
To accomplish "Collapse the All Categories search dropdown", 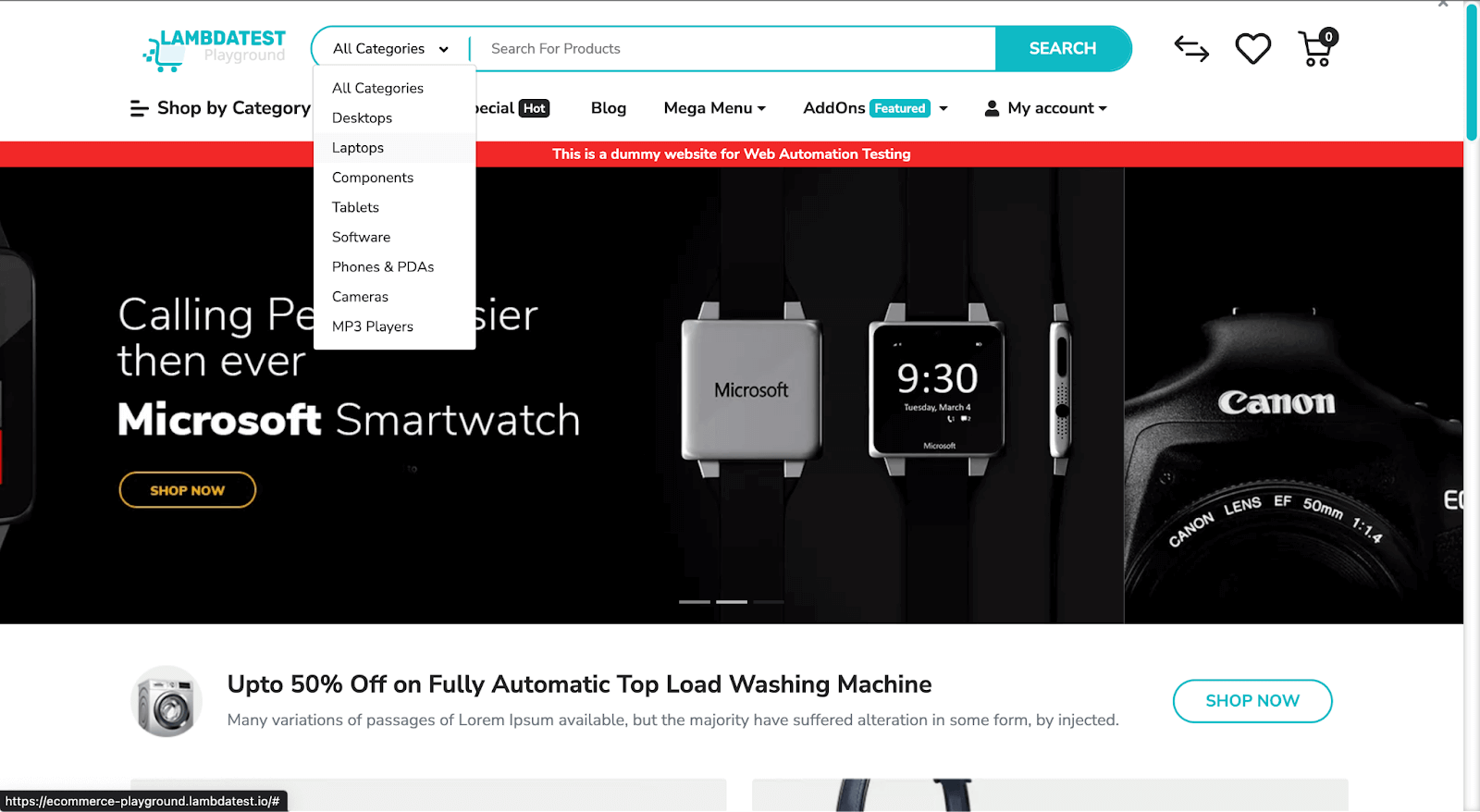I will [390, 49].
